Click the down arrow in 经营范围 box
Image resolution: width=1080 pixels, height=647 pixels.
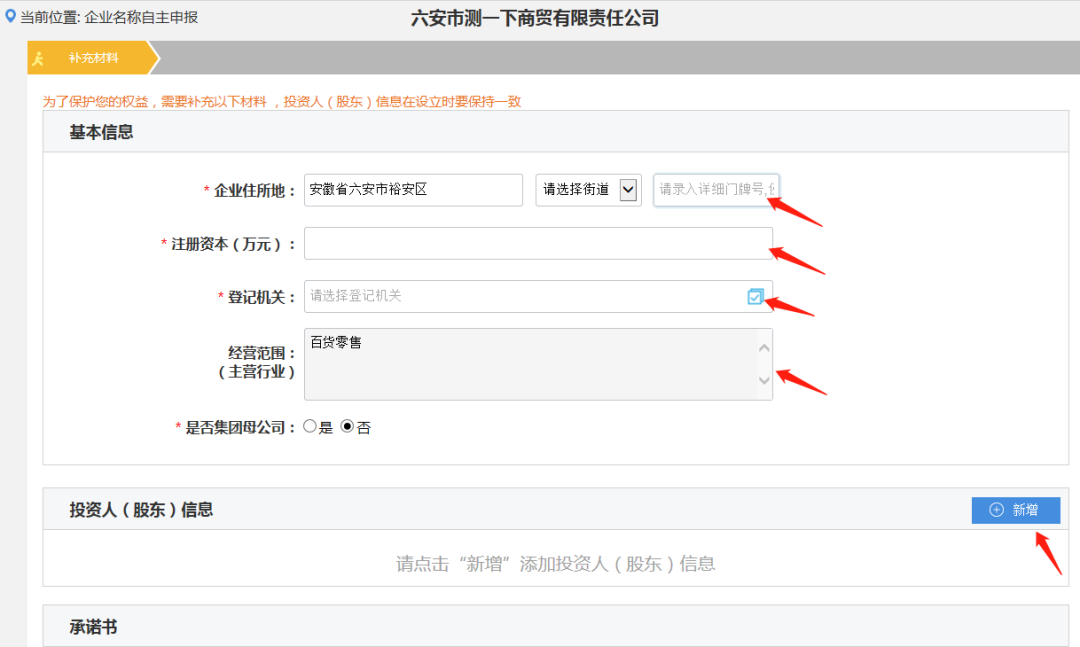pyautogui.click(x=764, y=381)
